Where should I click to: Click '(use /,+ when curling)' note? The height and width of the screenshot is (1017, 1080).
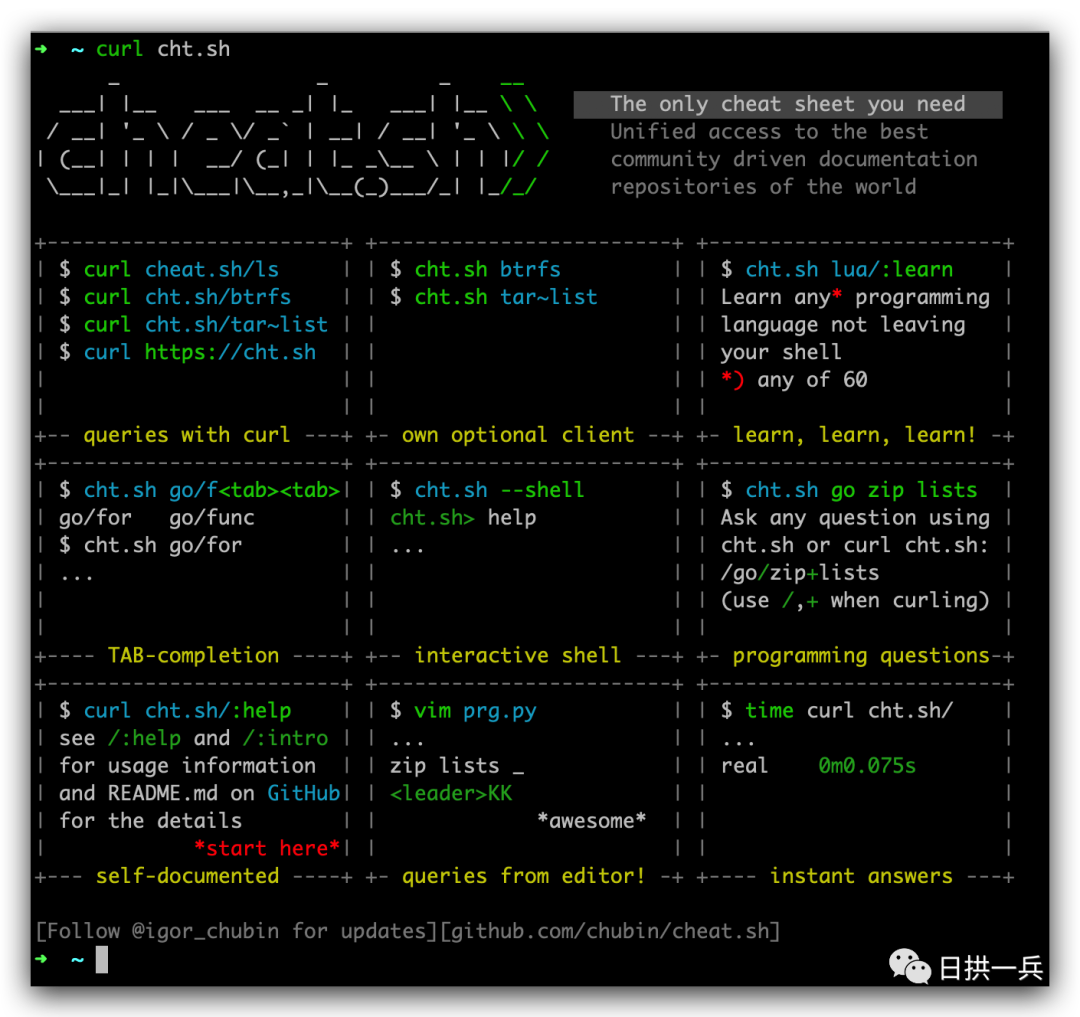point(855,600)
